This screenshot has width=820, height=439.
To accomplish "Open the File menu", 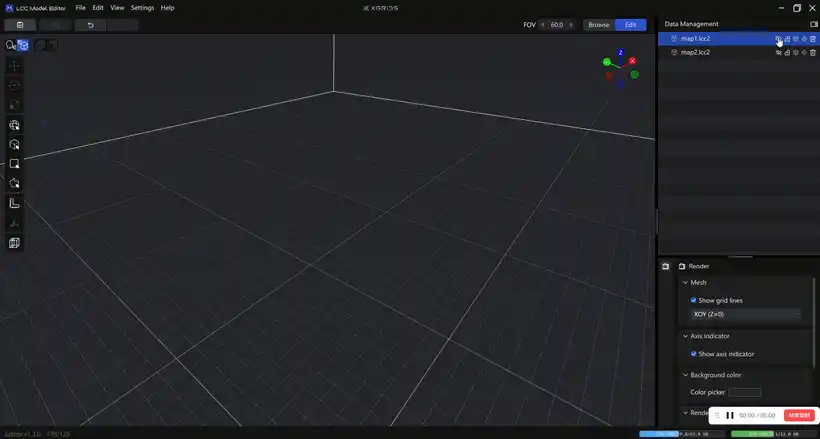I will [81, 8].
